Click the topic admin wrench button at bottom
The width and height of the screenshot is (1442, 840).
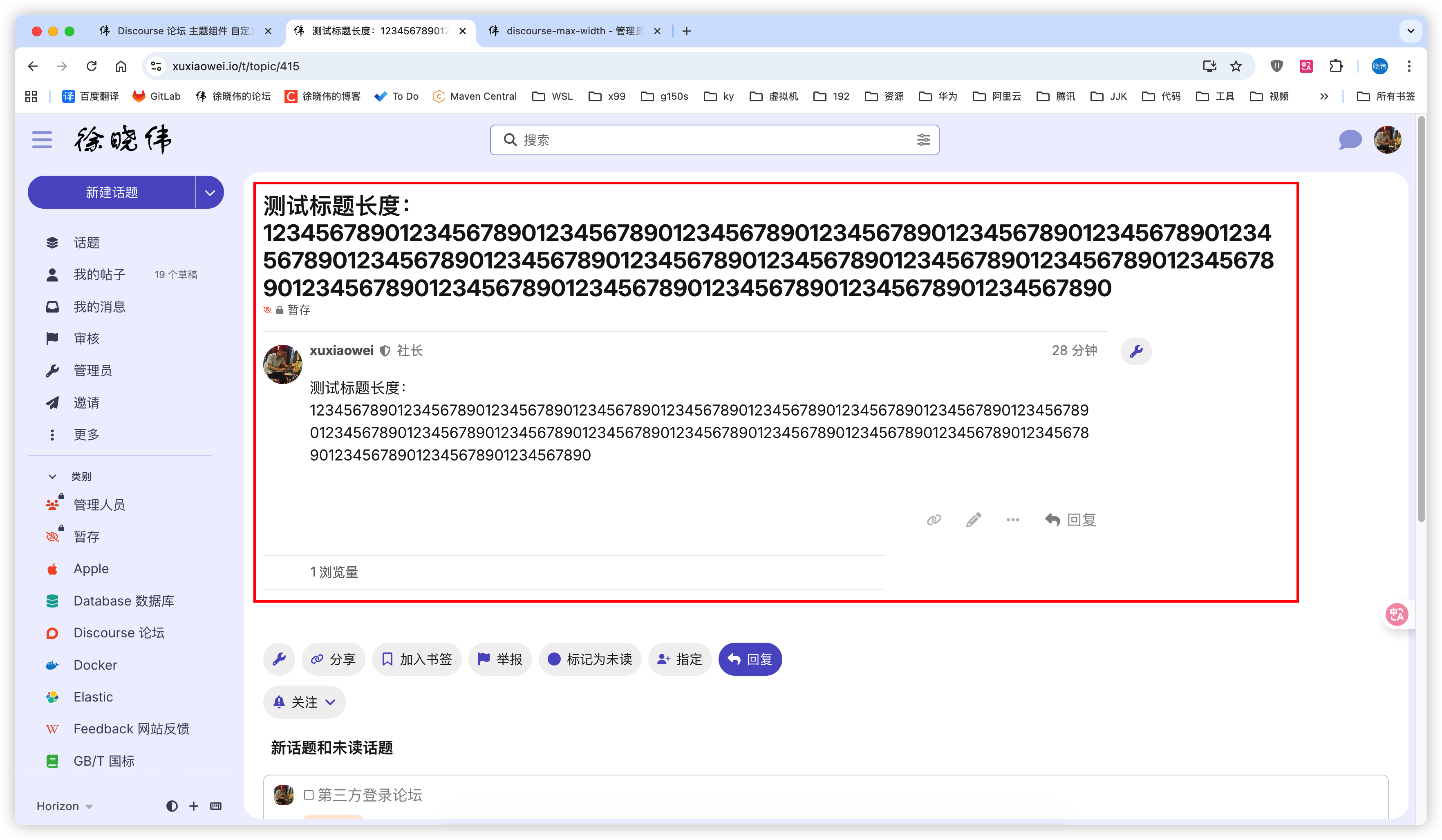coord(279,659)
